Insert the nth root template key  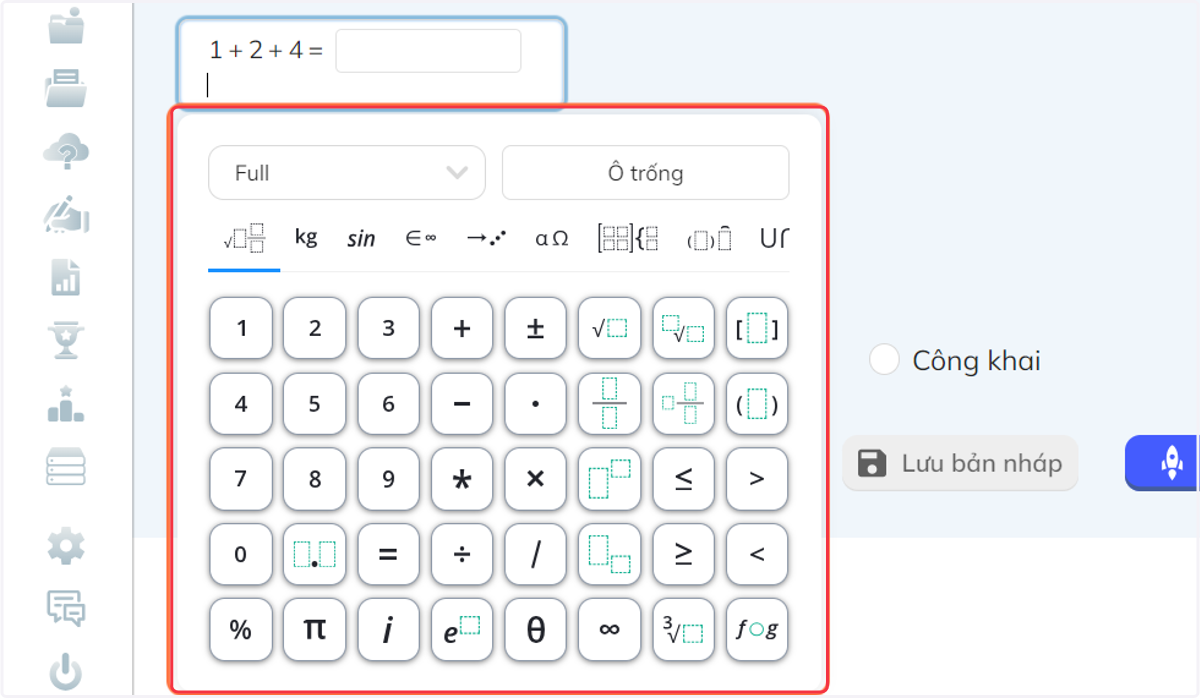(683, 328)
